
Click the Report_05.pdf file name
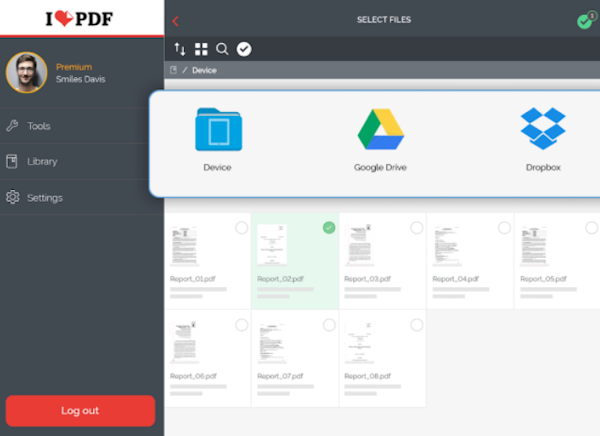pyautogui.click(x=543, y=279)
